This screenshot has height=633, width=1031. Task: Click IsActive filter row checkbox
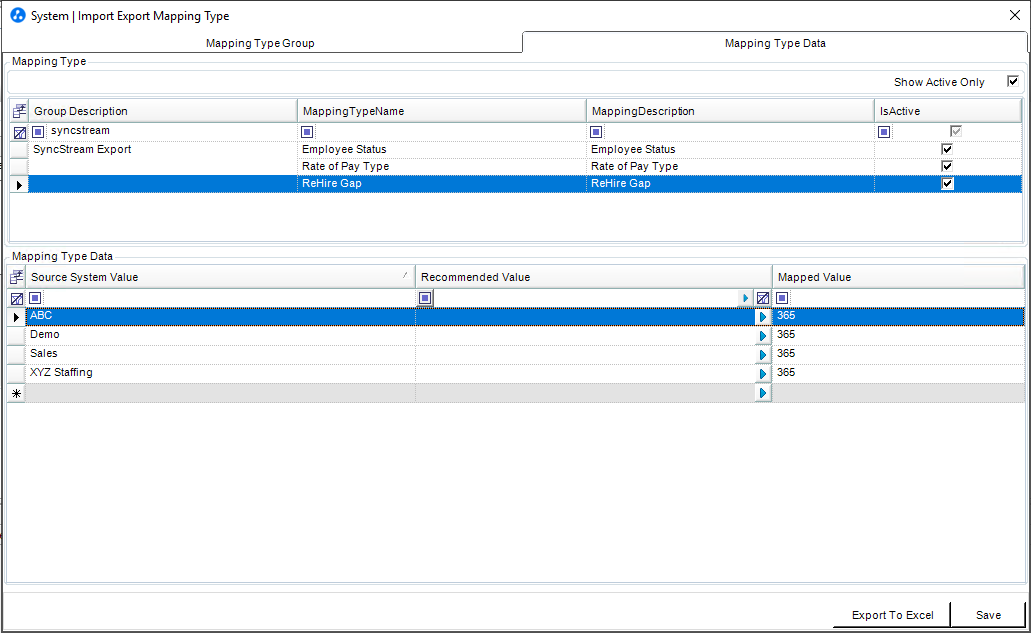pyautogui.click(x=955, y=131)
